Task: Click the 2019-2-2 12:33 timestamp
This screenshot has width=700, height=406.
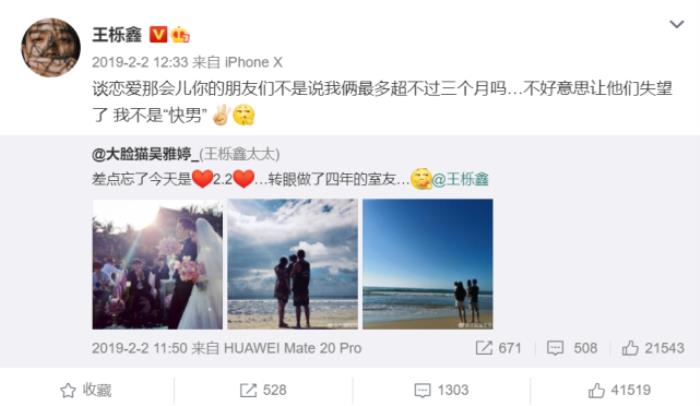Action: coord(140,62)
